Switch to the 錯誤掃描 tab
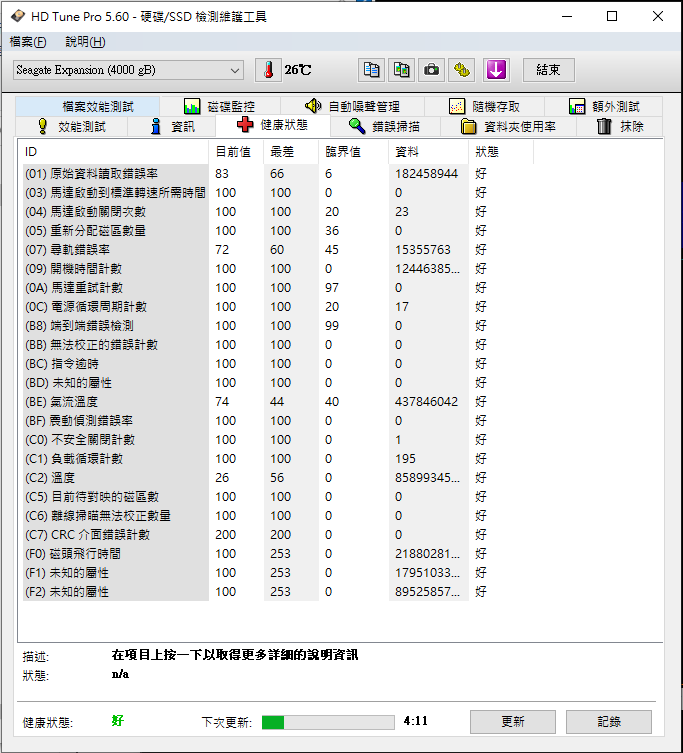Screen dimensions: 683x753 tap(384, 127)
